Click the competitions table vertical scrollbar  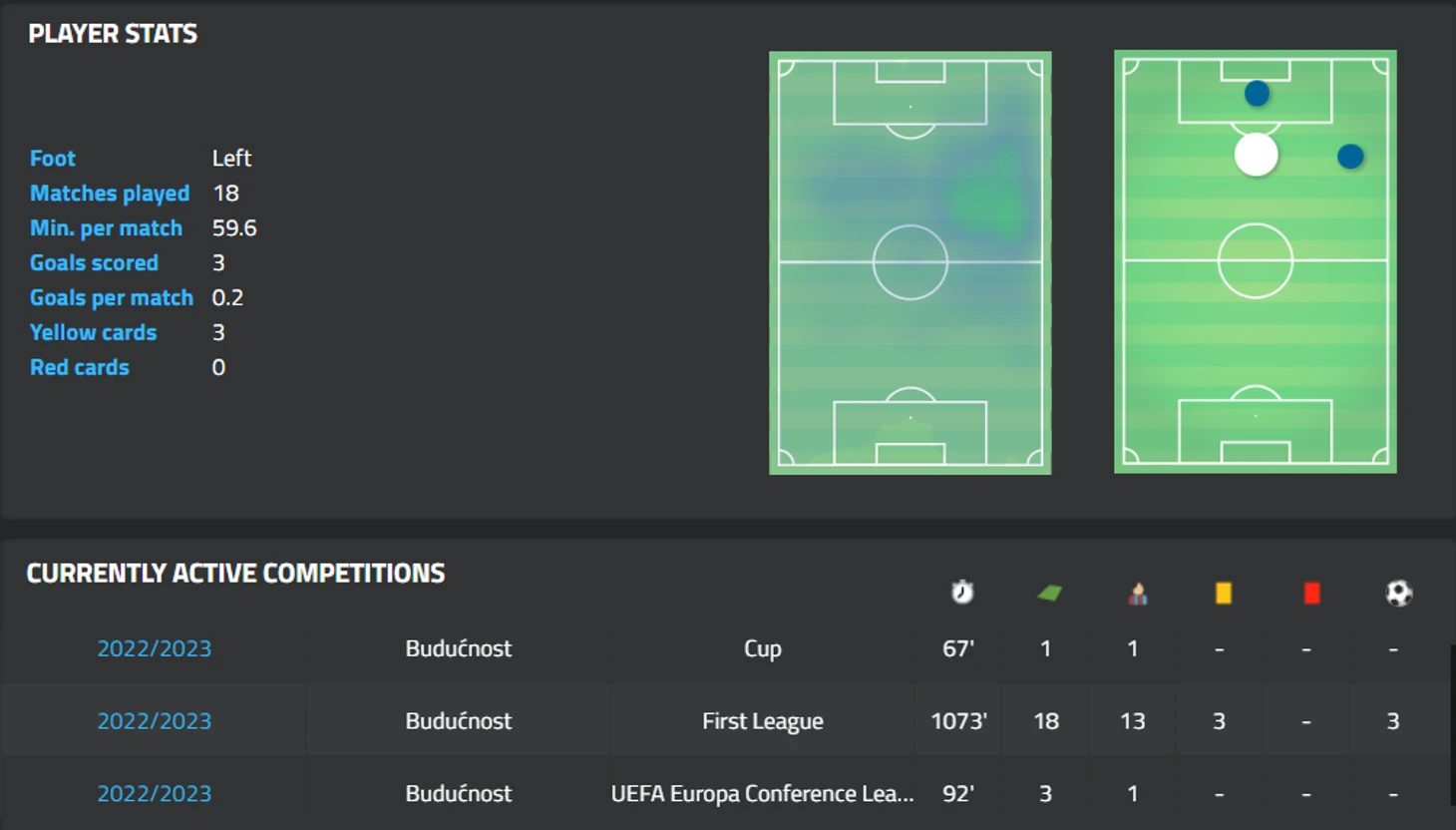[x=1452, y=723]
